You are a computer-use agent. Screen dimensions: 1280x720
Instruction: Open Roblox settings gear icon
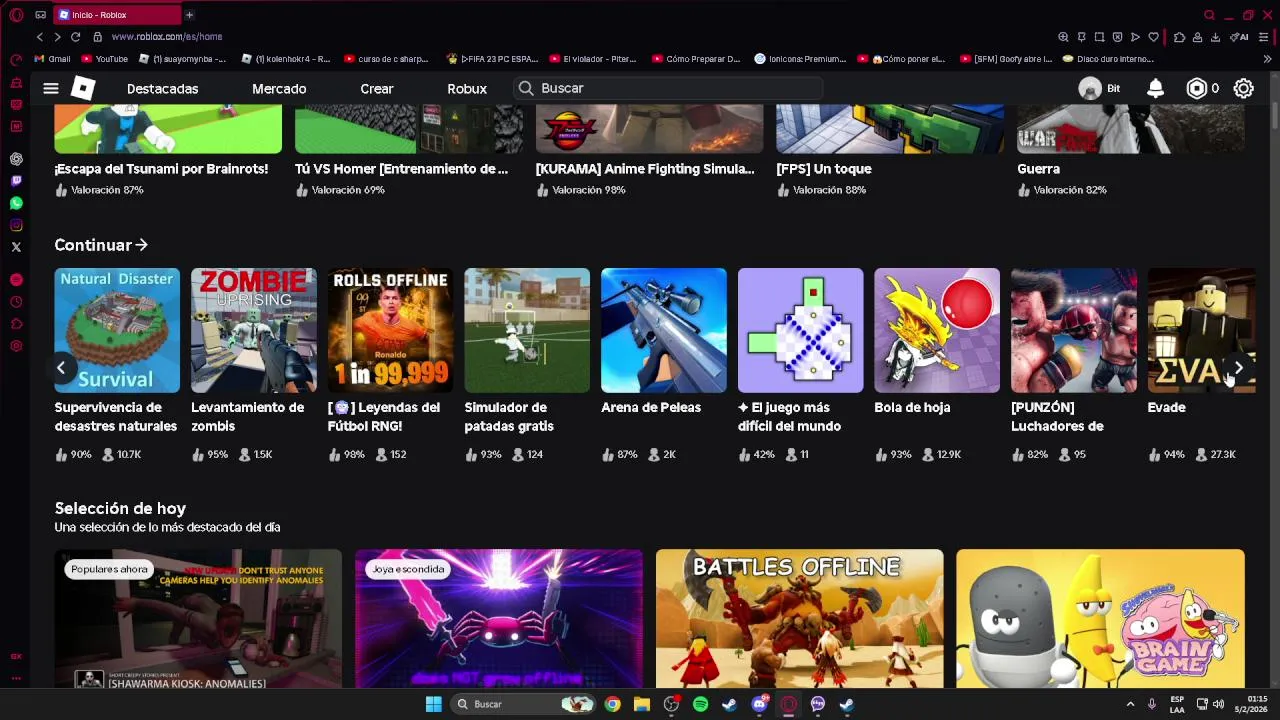[x=1243, y=88]
